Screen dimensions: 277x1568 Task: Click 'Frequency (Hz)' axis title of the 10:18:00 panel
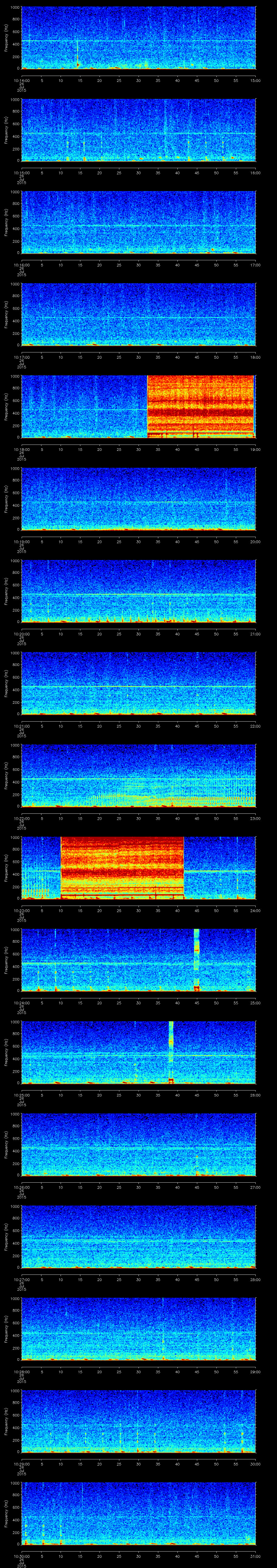[x=6, y=407]
